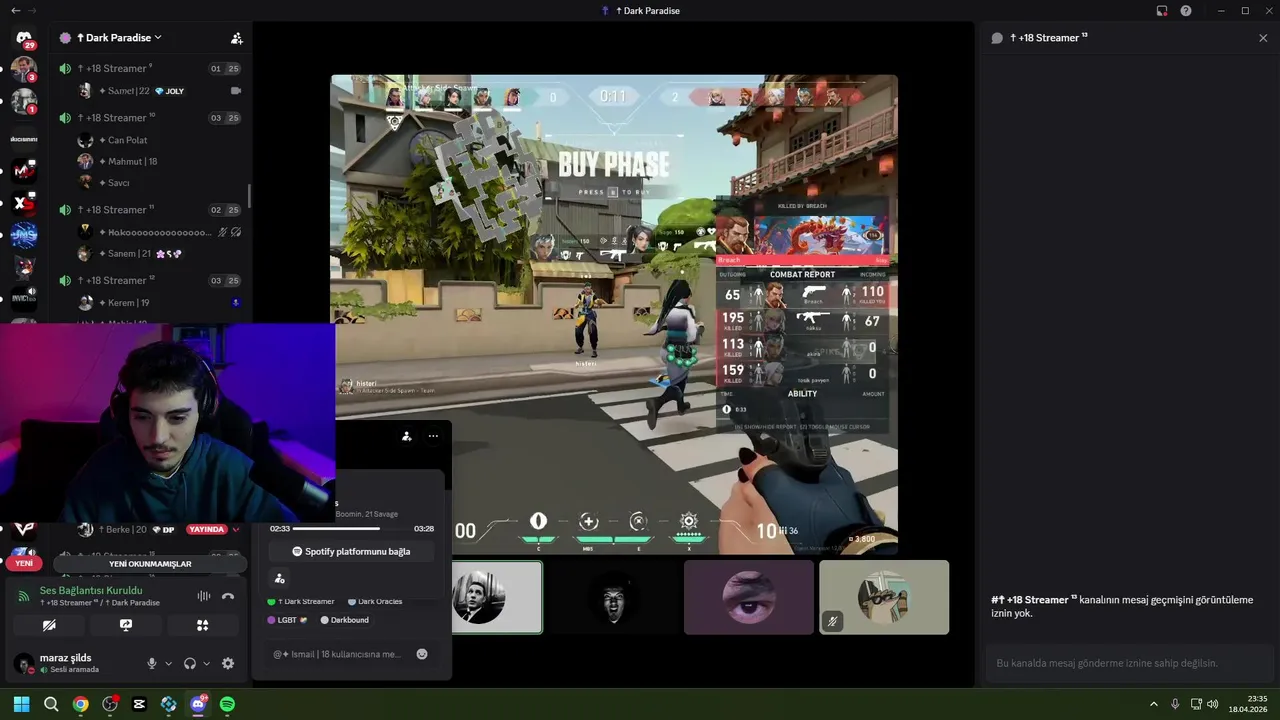Jump to YENİ OKUNMAMIŞLAR unread banner
This screenshot has width=1280, height=720.
click(x=150, y=564)
